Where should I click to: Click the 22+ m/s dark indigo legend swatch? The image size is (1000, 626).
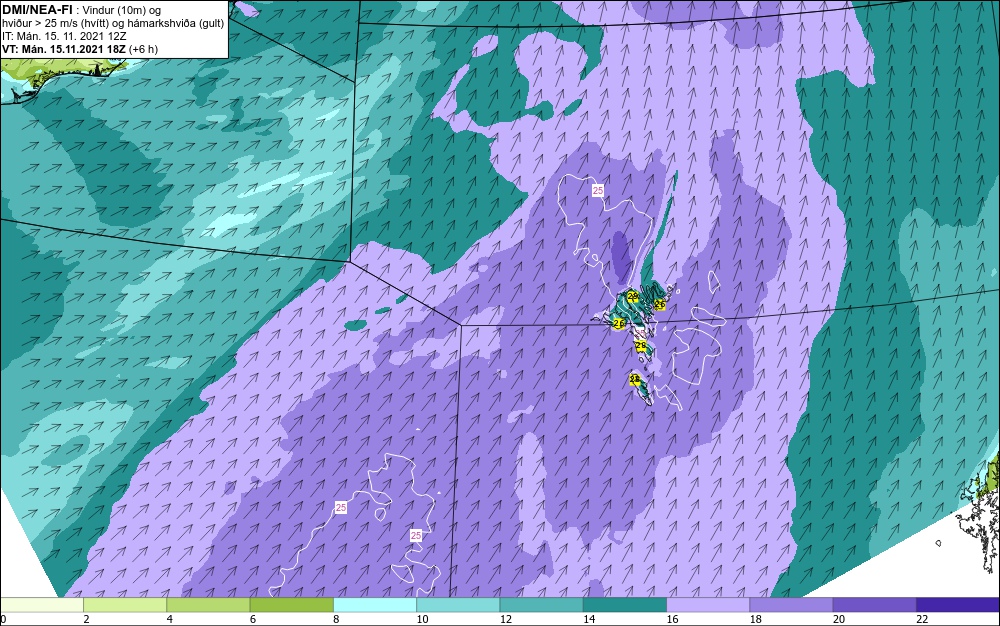[x=958, y=604]
